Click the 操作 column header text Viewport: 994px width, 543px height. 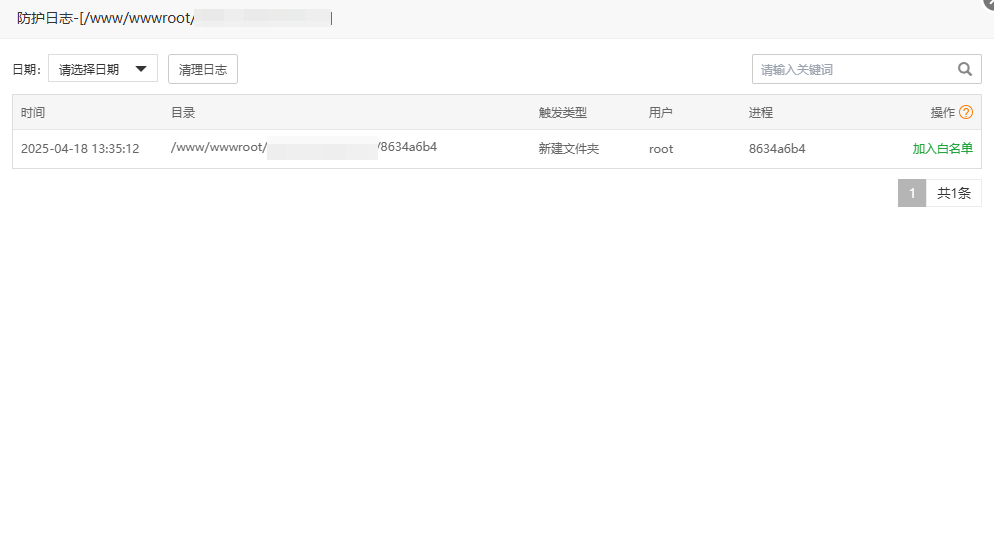(x=942, y=113)
